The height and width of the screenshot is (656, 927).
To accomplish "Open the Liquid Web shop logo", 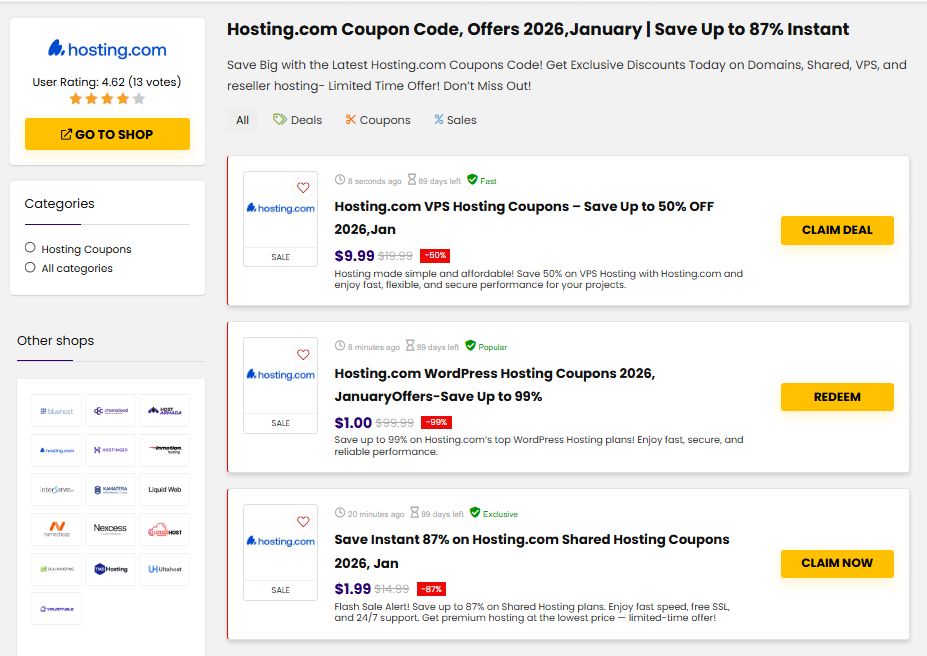I will click(x=164, y=490).
